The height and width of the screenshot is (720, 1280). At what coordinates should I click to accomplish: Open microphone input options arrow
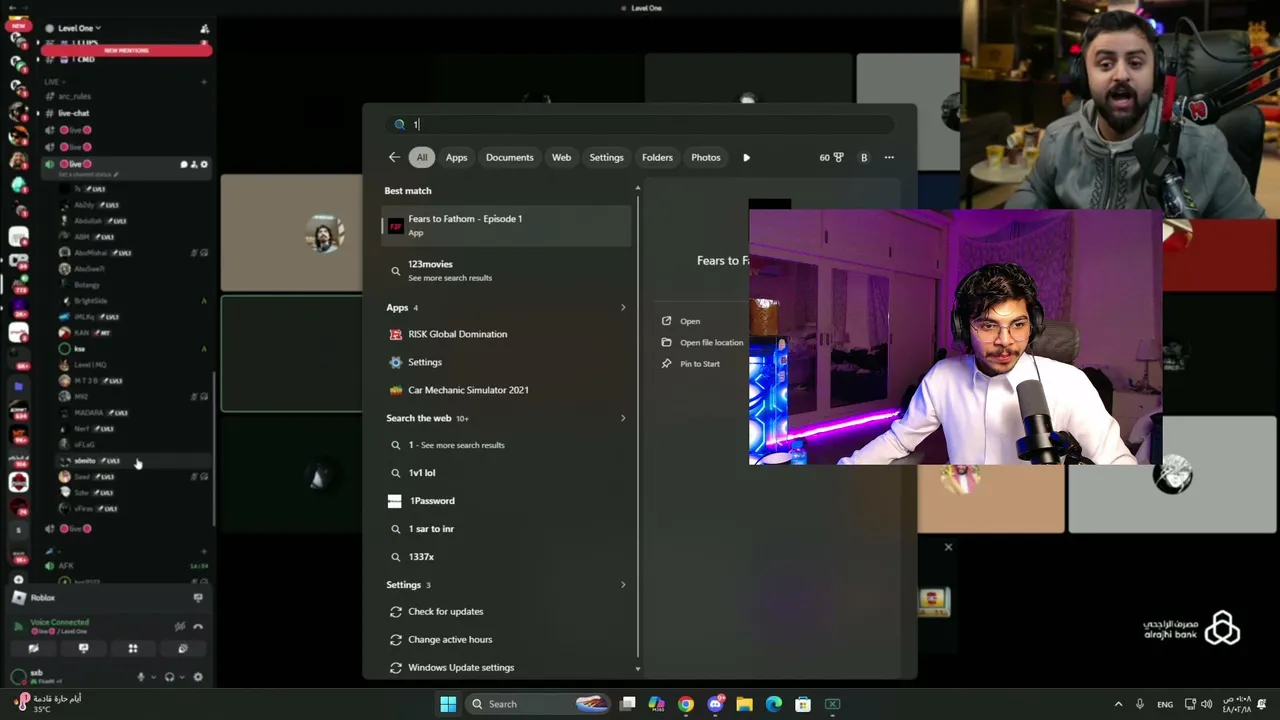point(153,677)
